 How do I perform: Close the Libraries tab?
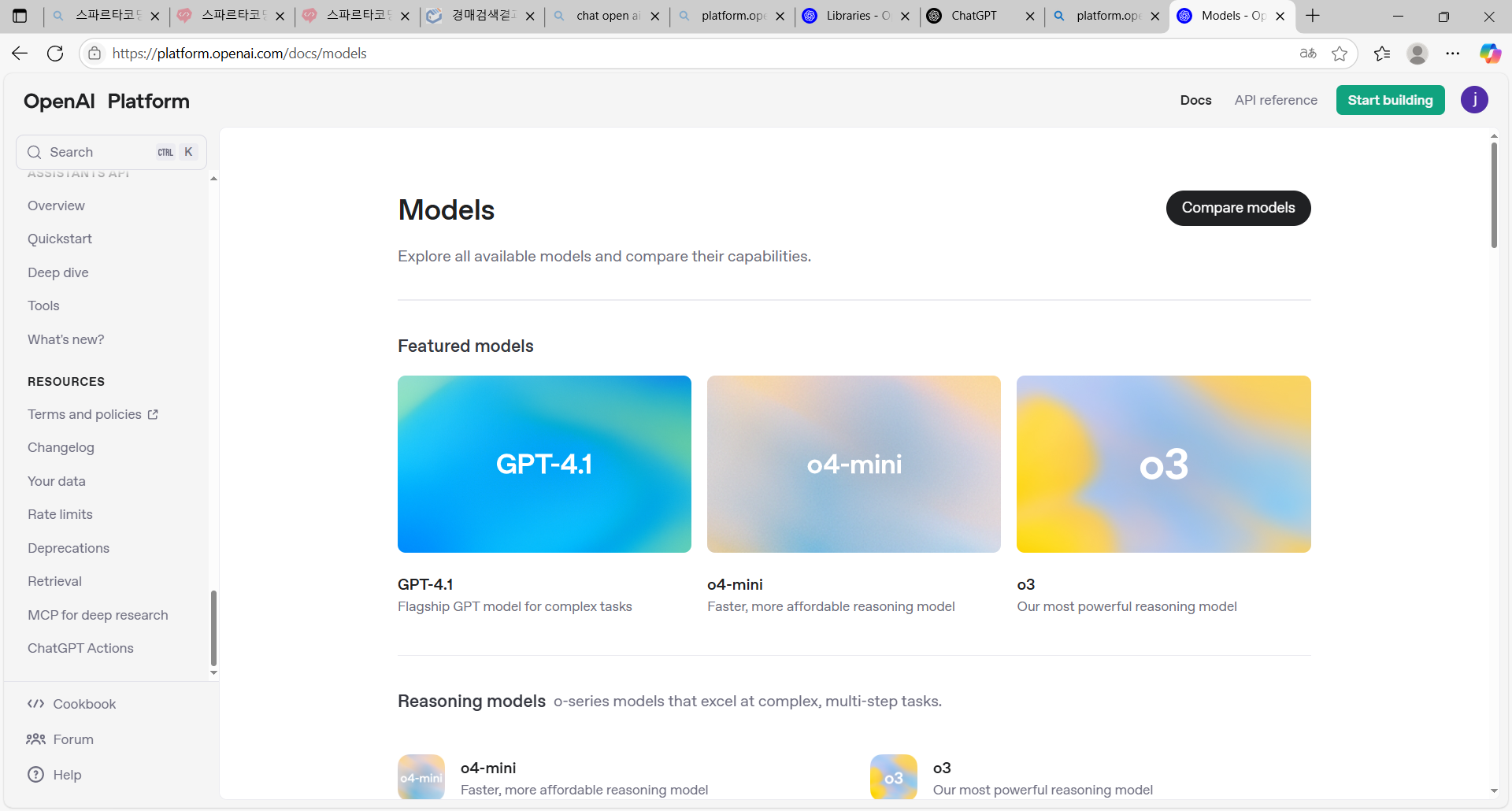pos(905,16)
